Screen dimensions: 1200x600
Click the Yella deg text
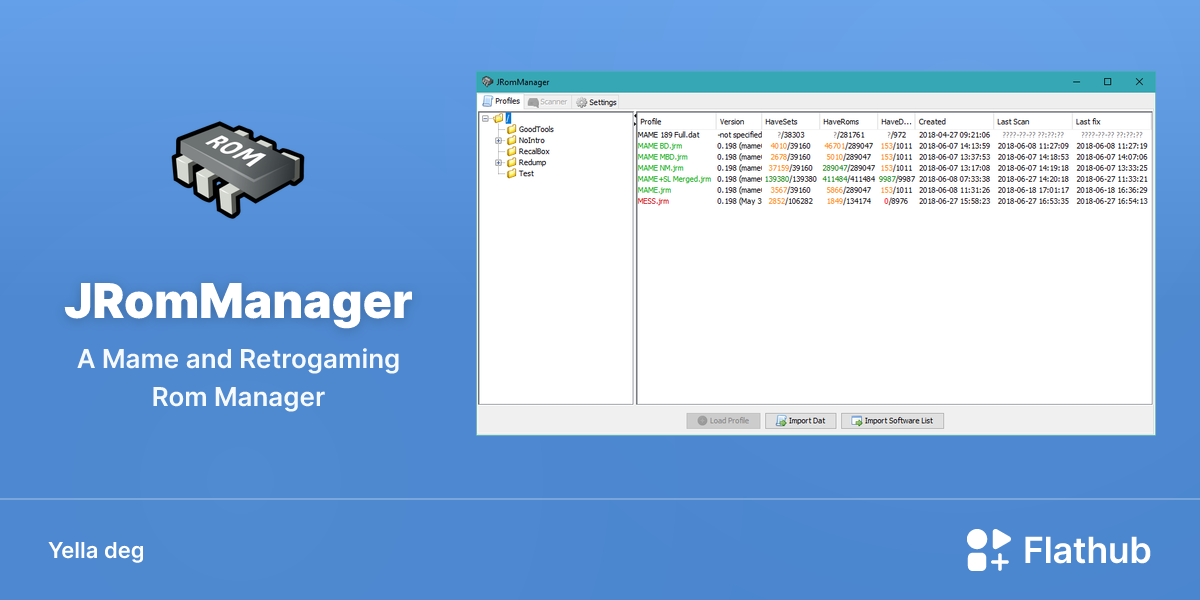(x=96, y=551)
